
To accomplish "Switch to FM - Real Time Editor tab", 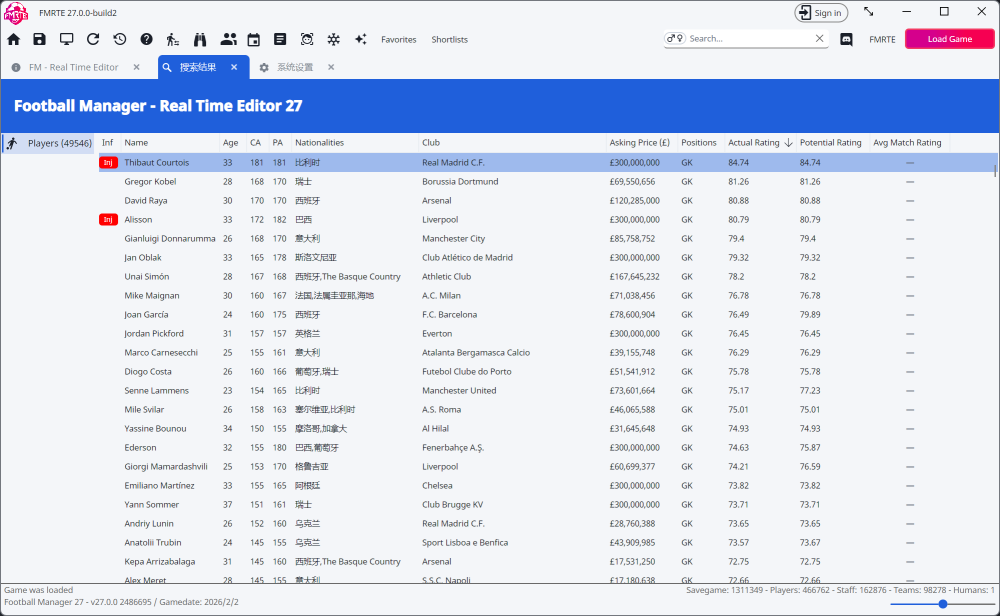I will pos(74,67).
